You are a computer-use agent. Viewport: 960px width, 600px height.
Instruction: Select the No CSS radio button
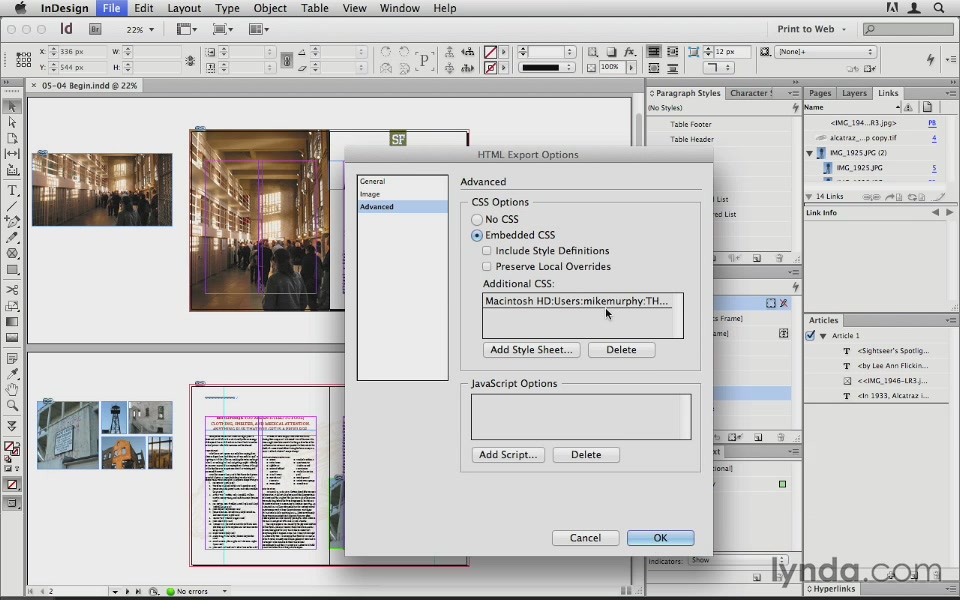tap(476, 219)
